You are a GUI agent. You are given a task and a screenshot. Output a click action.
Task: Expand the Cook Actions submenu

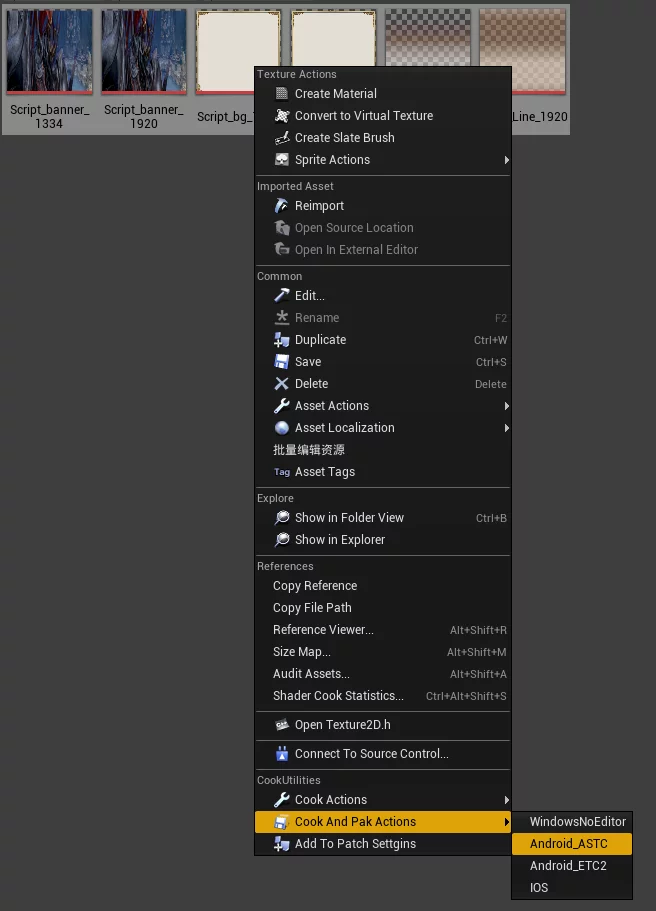pyautogui.click(x=506, y=800)
